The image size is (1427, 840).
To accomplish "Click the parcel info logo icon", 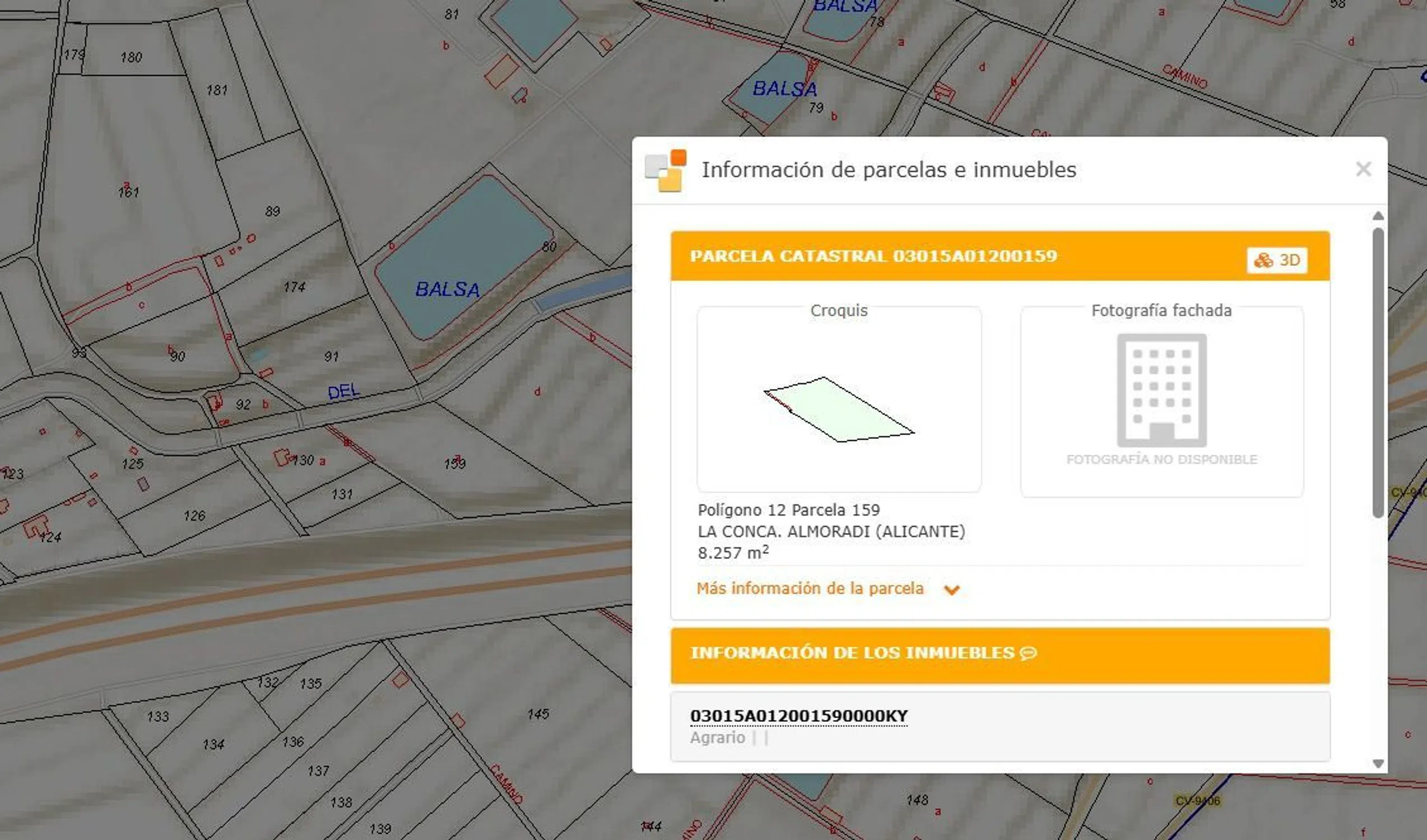I will pyautogui.click(x=666, y=170).
